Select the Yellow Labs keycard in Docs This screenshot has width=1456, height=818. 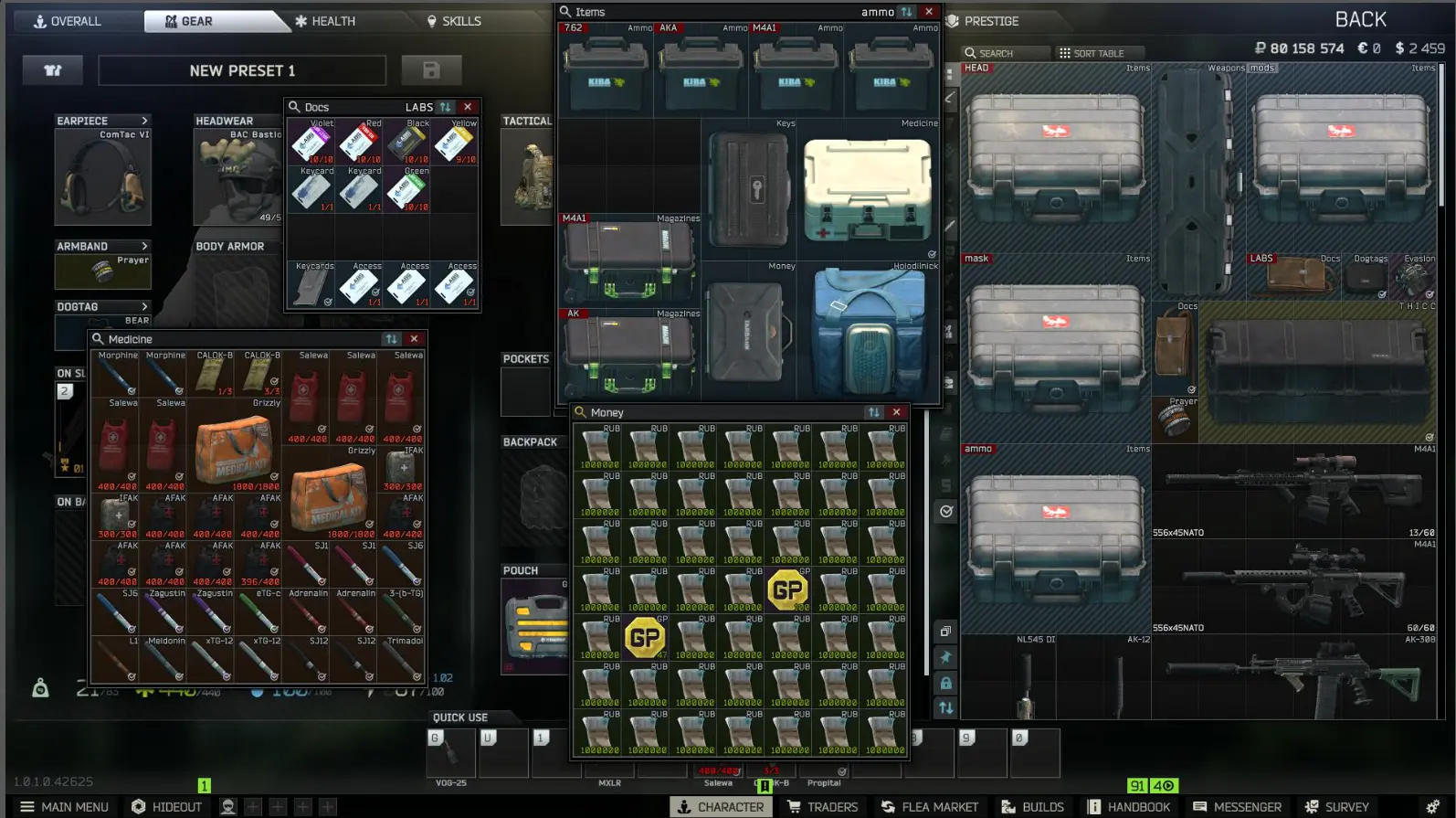point(454,141)
